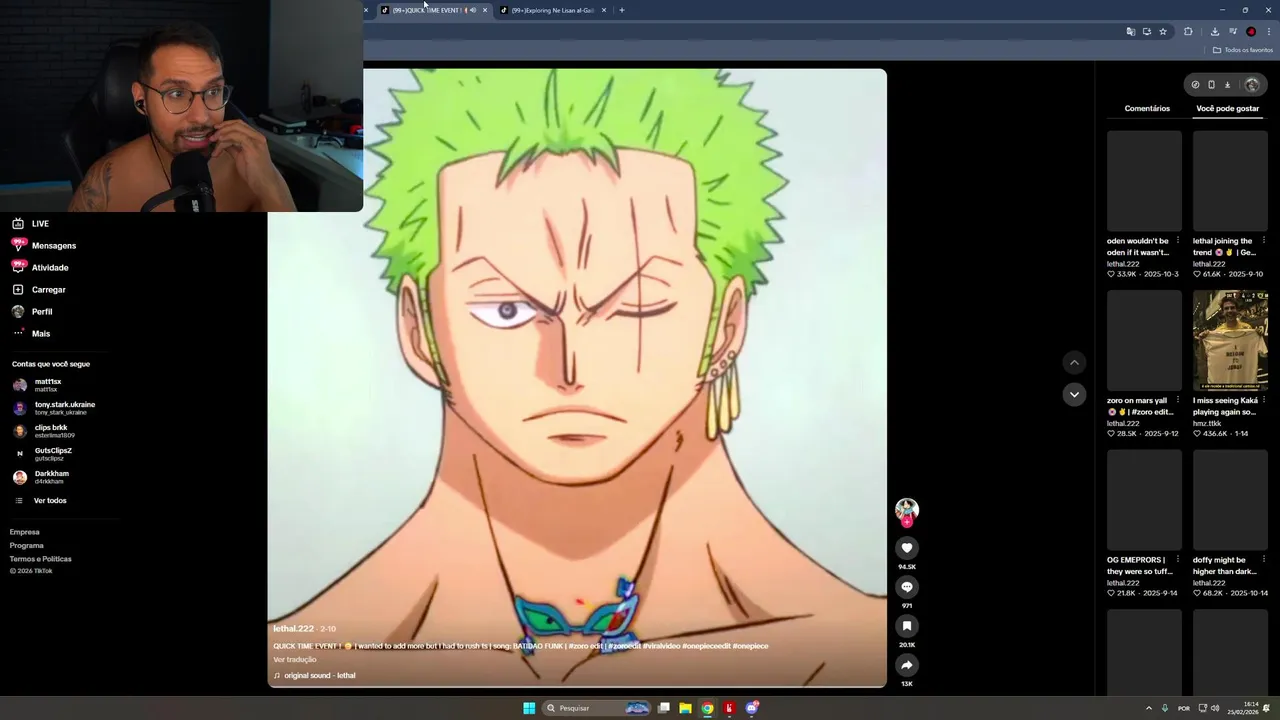Select the Exploring Ne Lisan al-Gaib tab
1280x720 pixels.
point(552,10)
